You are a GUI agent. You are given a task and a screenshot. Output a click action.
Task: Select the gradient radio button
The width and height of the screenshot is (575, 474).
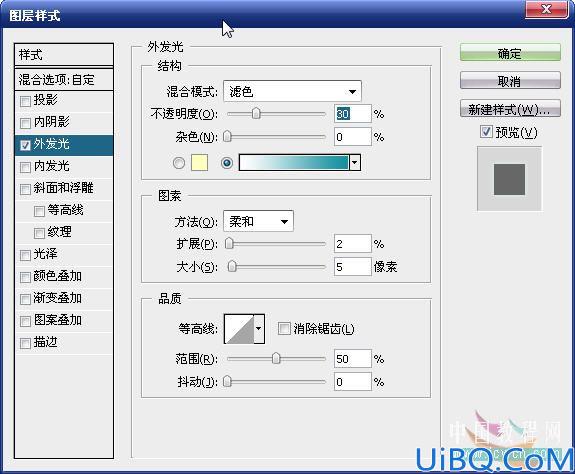coord(227,163)
